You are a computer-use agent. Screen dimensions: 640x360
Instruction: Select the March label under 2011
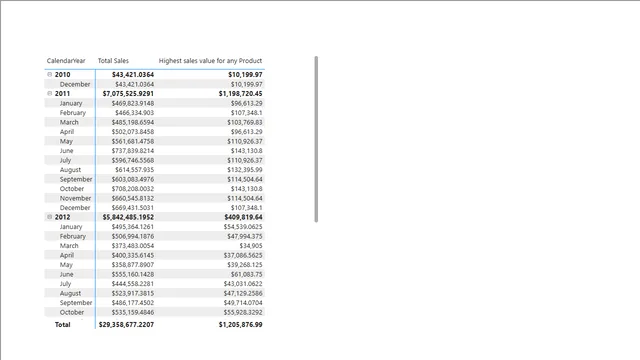point(69,122)
